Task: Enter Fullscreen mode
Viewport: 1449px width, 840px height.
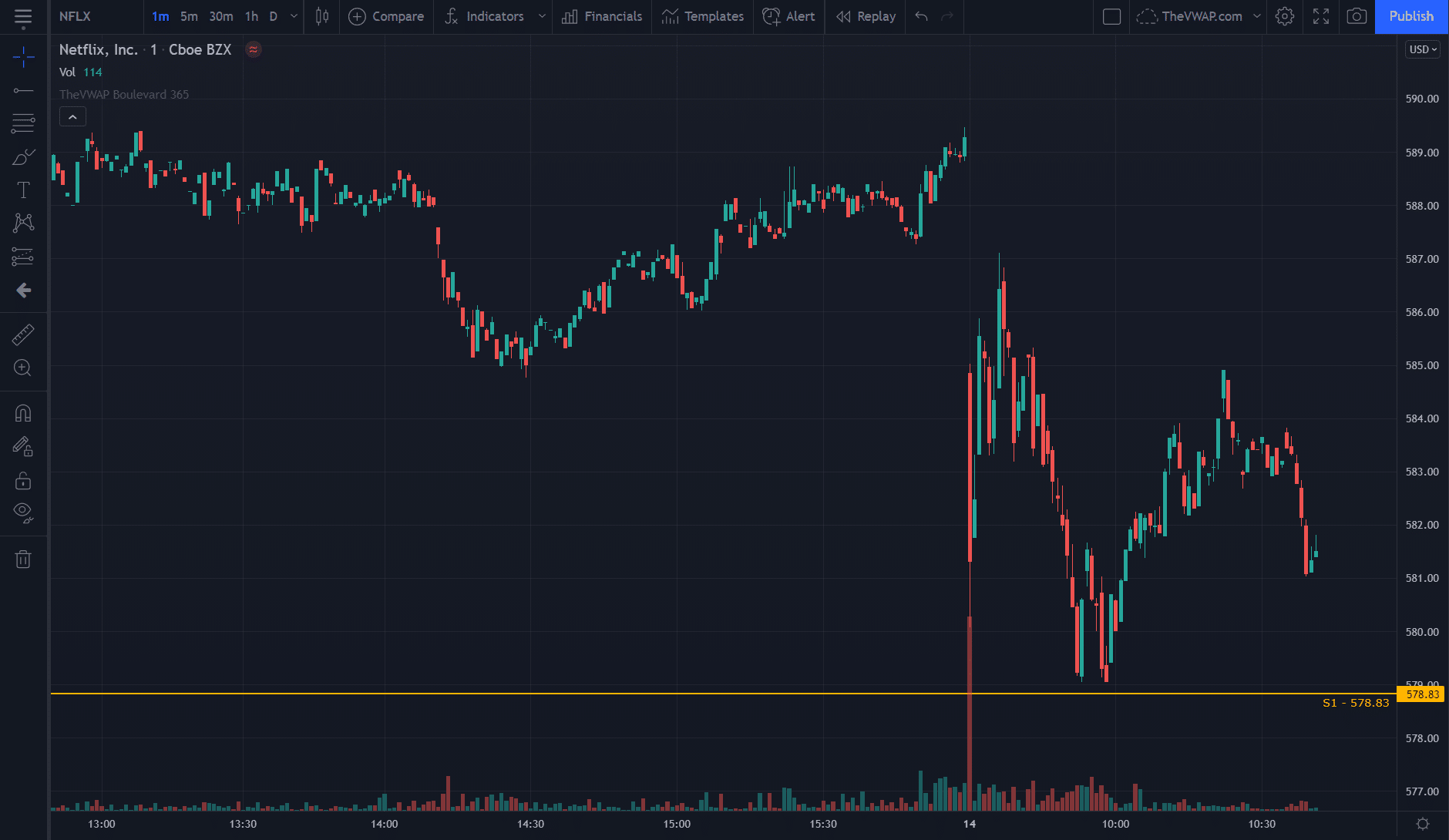Action: coord(1321,16)
